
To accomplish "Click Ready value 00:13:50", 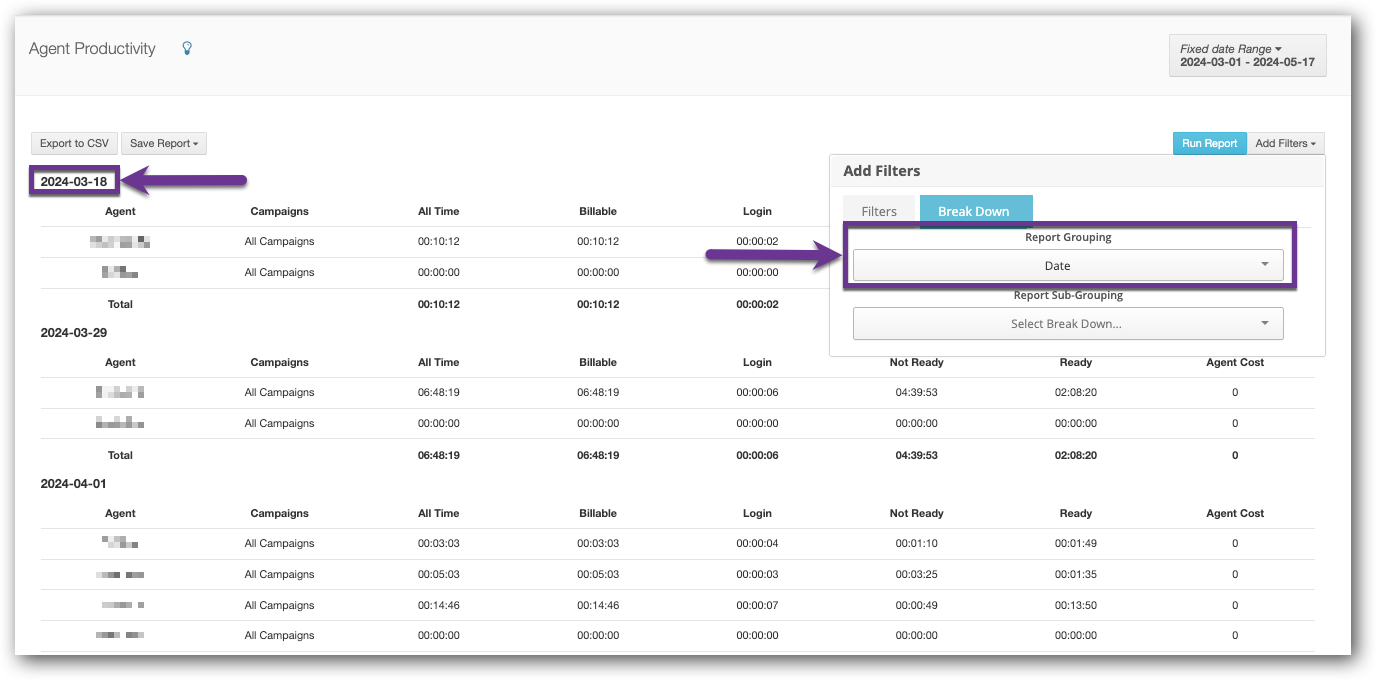I will click(x=1076, y=605).
